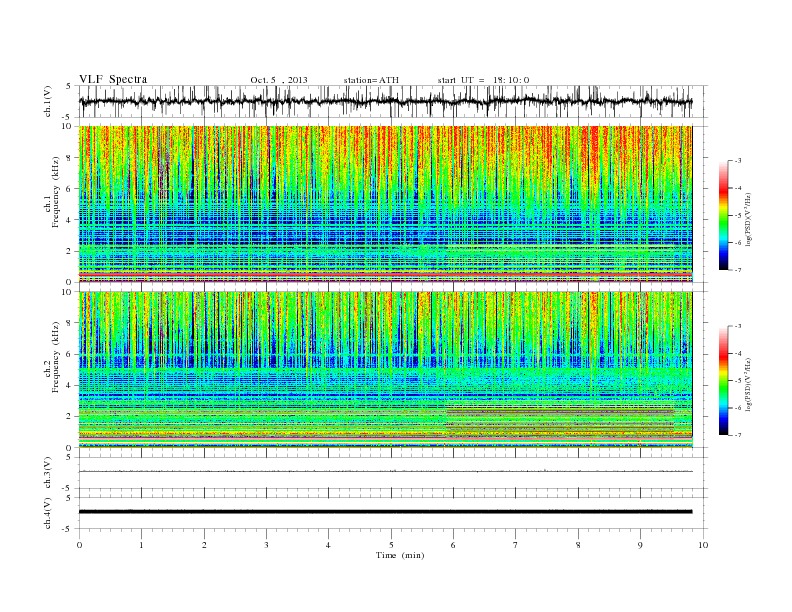Click the "7" minute label on Time axis
The height and width of the screenshot is (612, 792).
516,545
